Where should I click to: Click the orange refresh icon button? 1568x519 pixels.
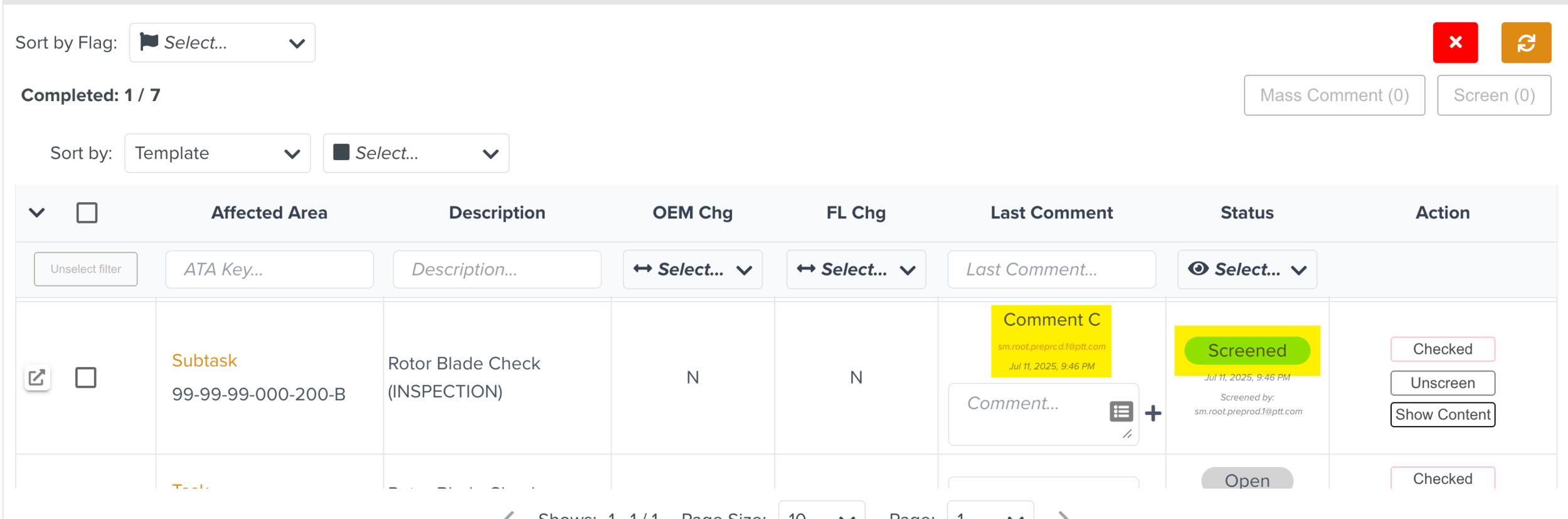point(1525,43)
